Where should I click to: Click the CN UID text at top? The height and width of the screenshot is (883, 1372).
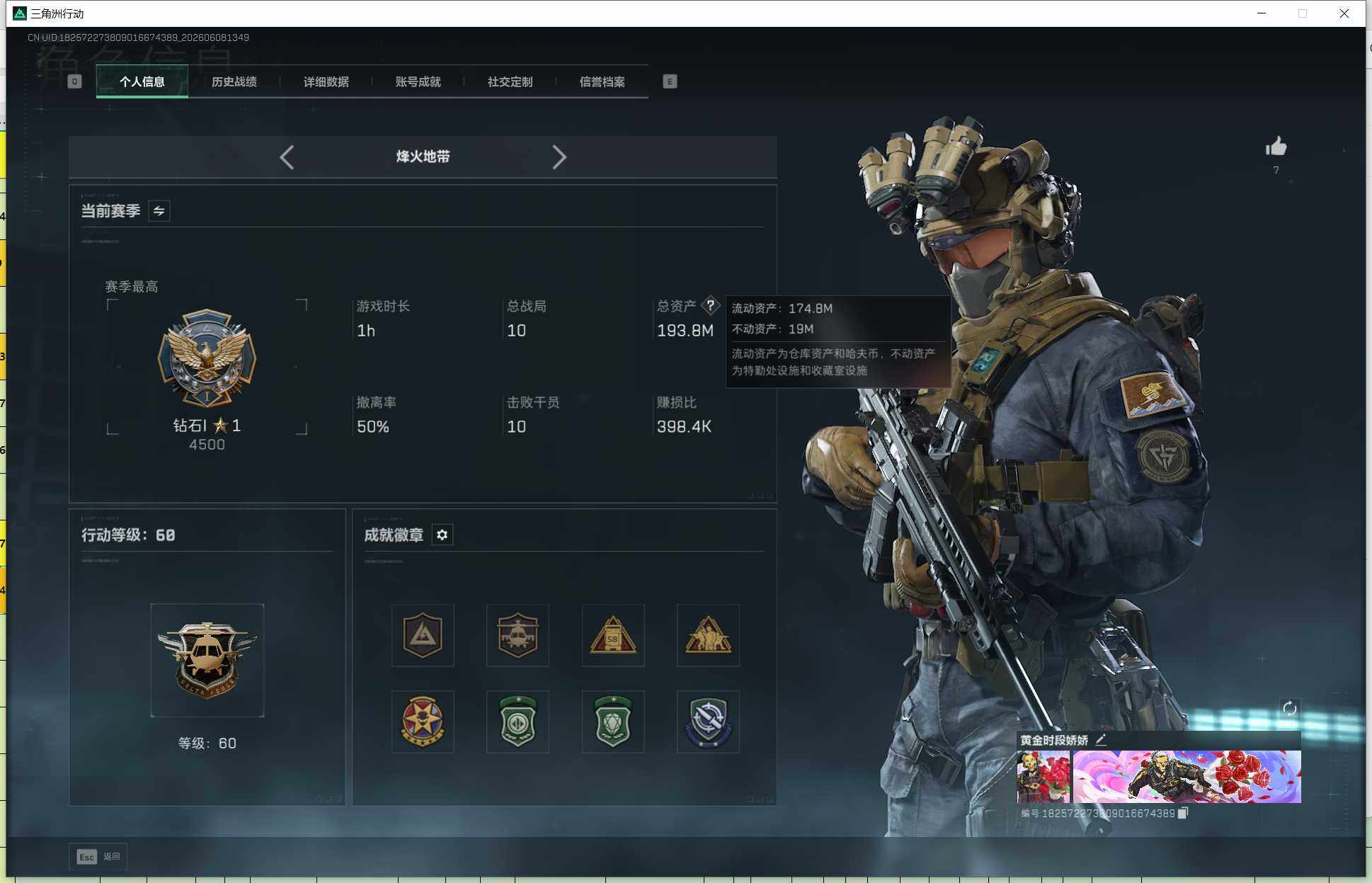138,38
